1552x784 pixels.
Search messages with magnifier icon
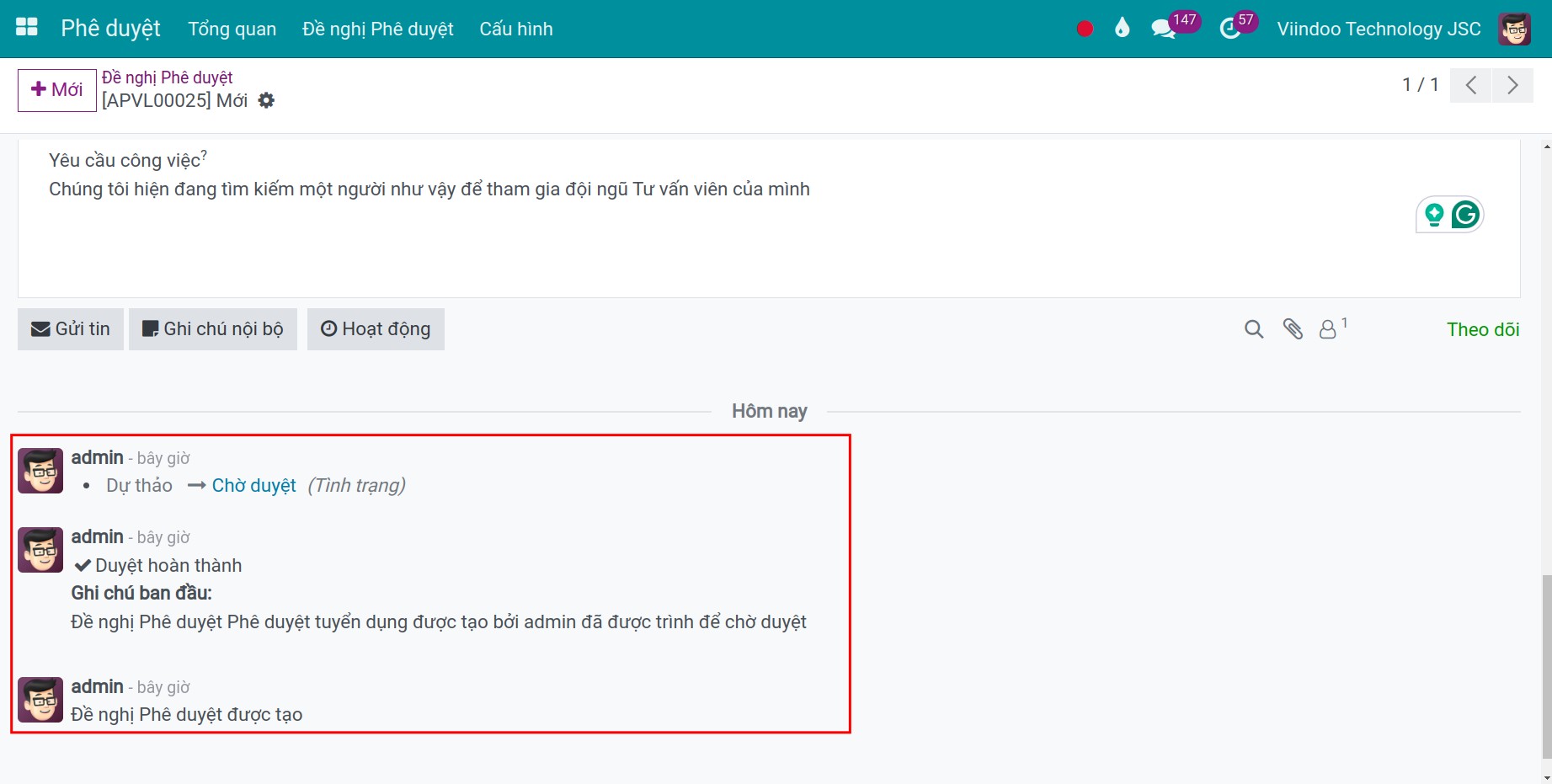(x=1254, y=329)
